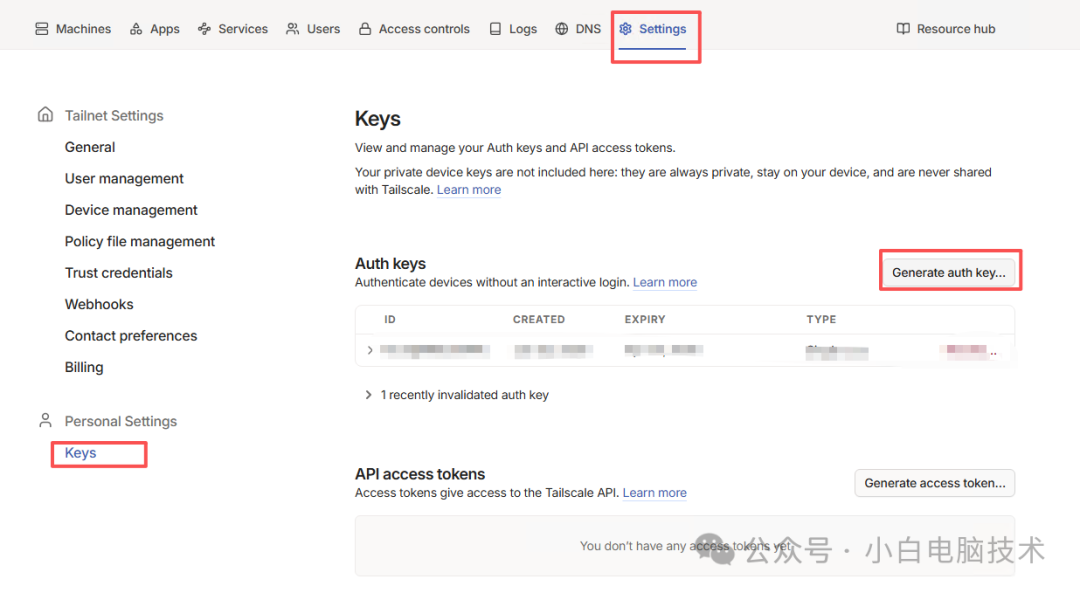Select Keys under Personal Settings
Image resolution: width=1080 pixels, height=593 pixels.
point(81,453)
